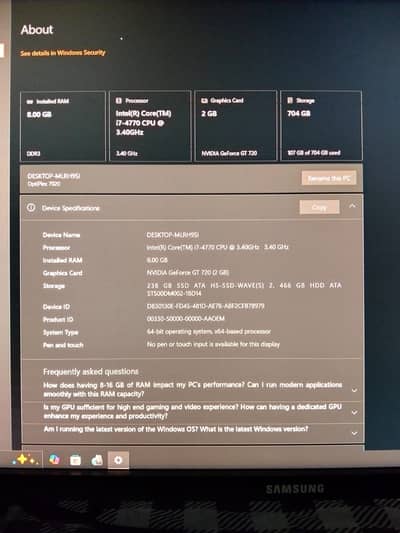Collapse the Device Specifications section
400x533 pixels.
pyautogui.click(x=352, y=206)
